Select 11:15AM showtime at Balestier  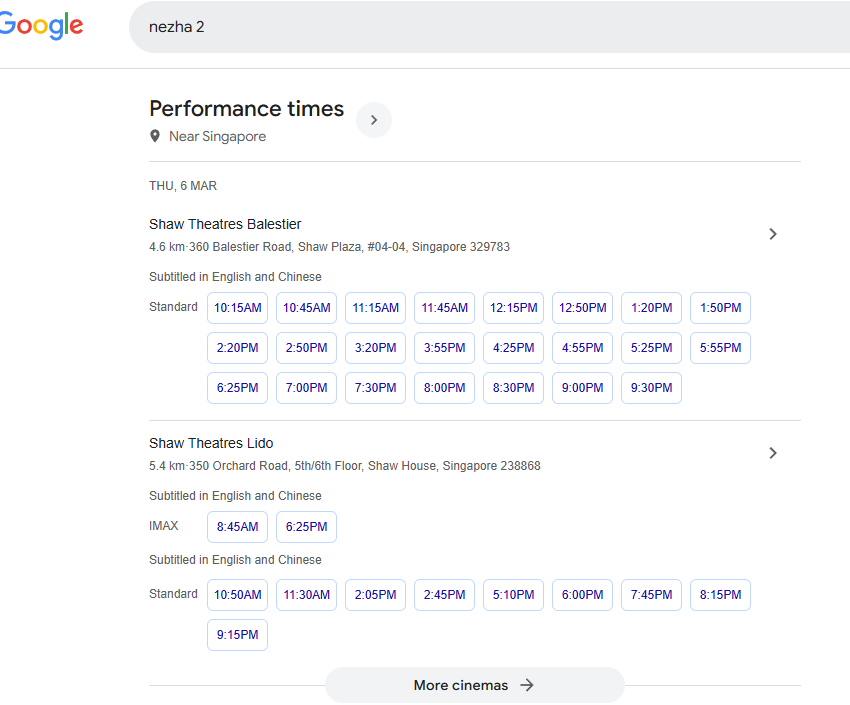coord(375,308)
